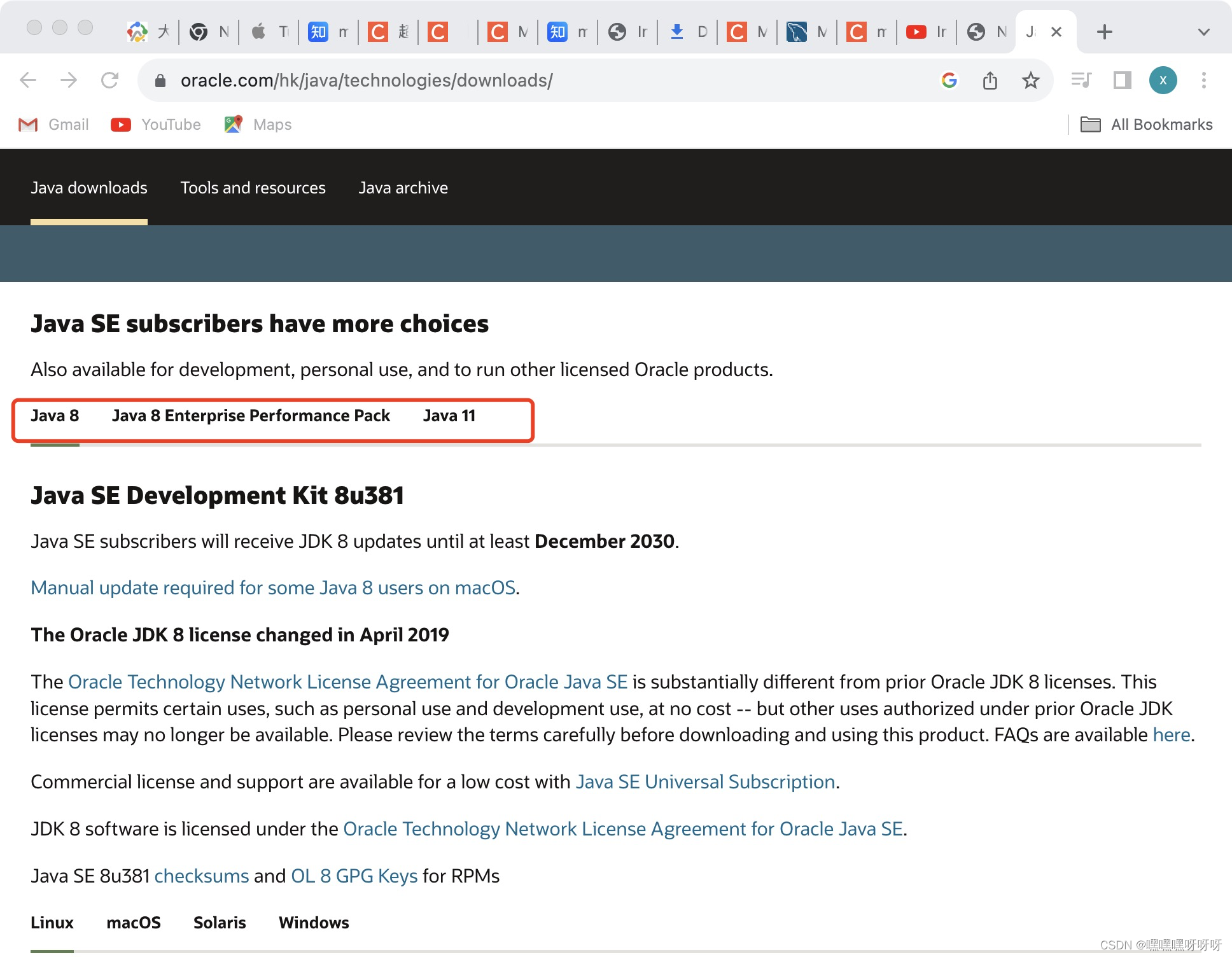Open the profile avatar menu

[x=1163, y=80]
